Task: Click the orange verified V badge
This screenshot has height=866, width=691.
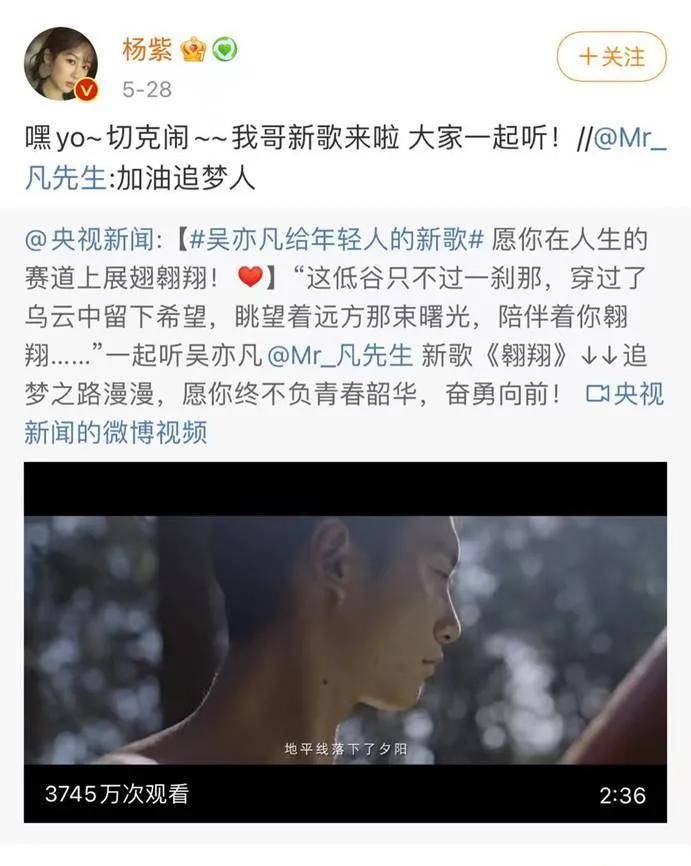Action: (86, 89)
